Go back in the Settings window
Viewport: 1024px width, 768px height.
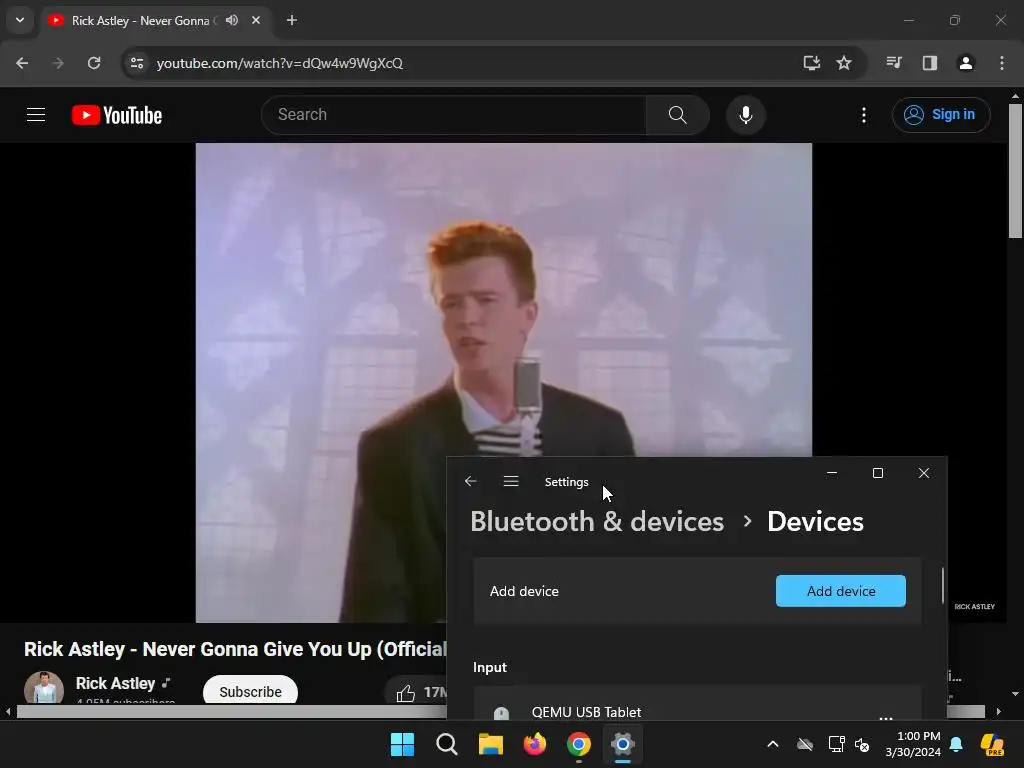tap(470, 481)
